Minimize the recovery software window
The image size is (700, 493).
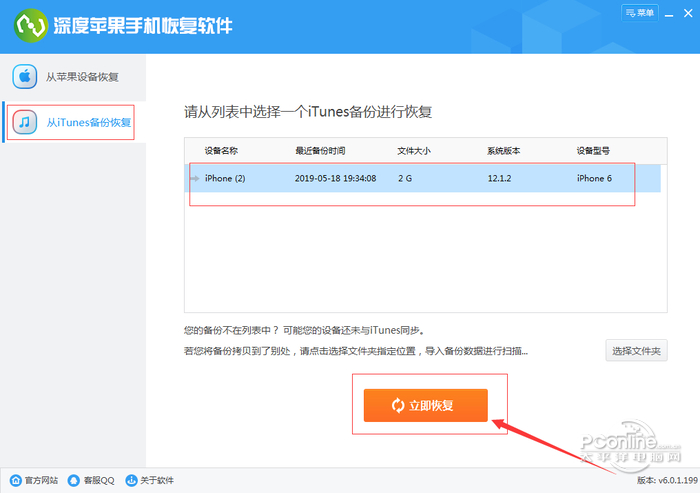[x=669, y=14]
